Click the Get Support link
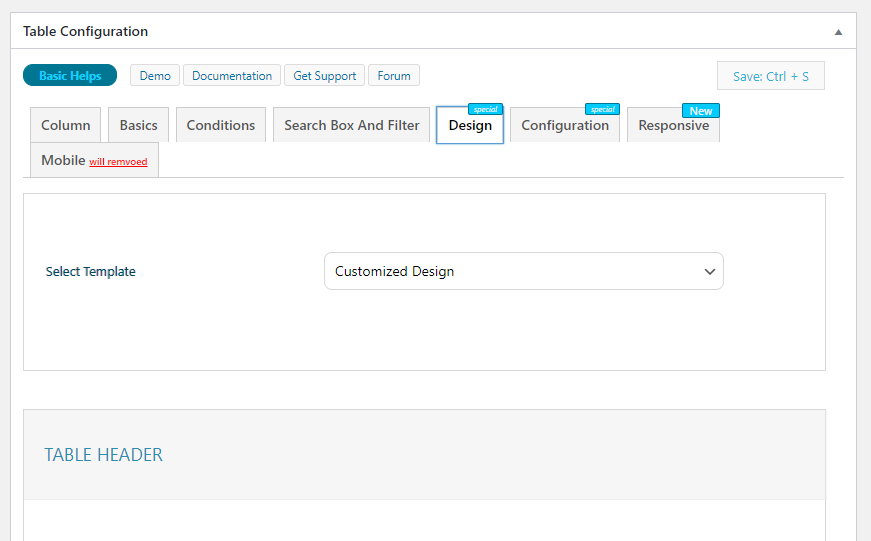 tap(324, 76)
